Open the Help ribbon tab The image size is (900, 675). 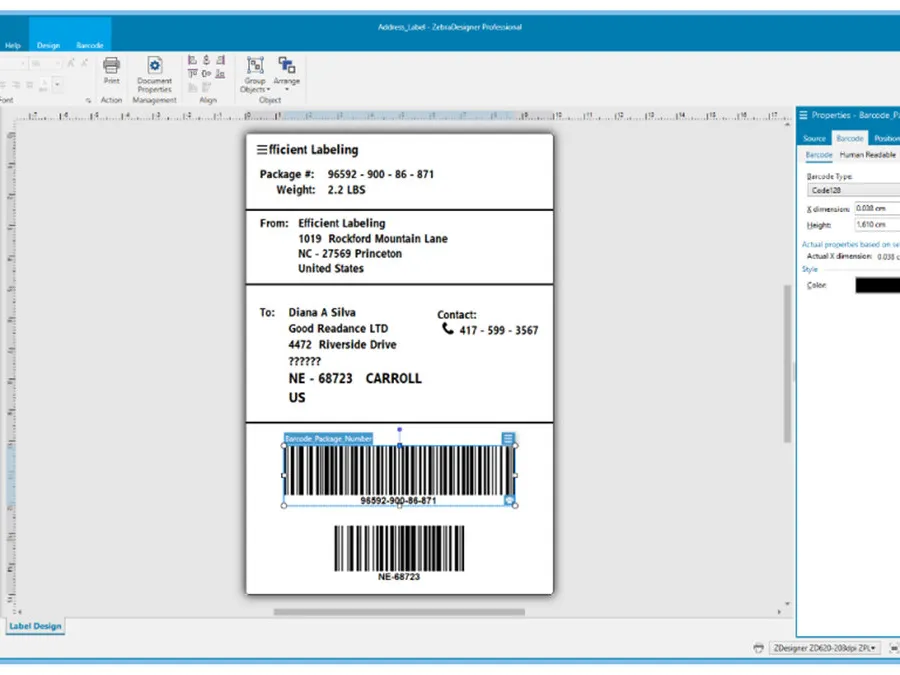click(13, 45)
